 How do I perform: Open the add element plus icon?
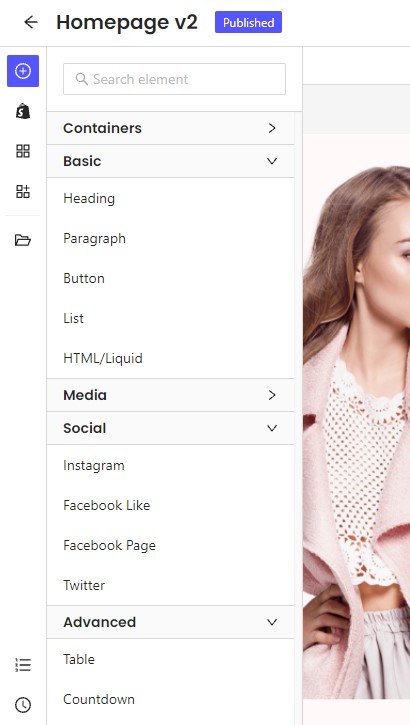[23, 71]
